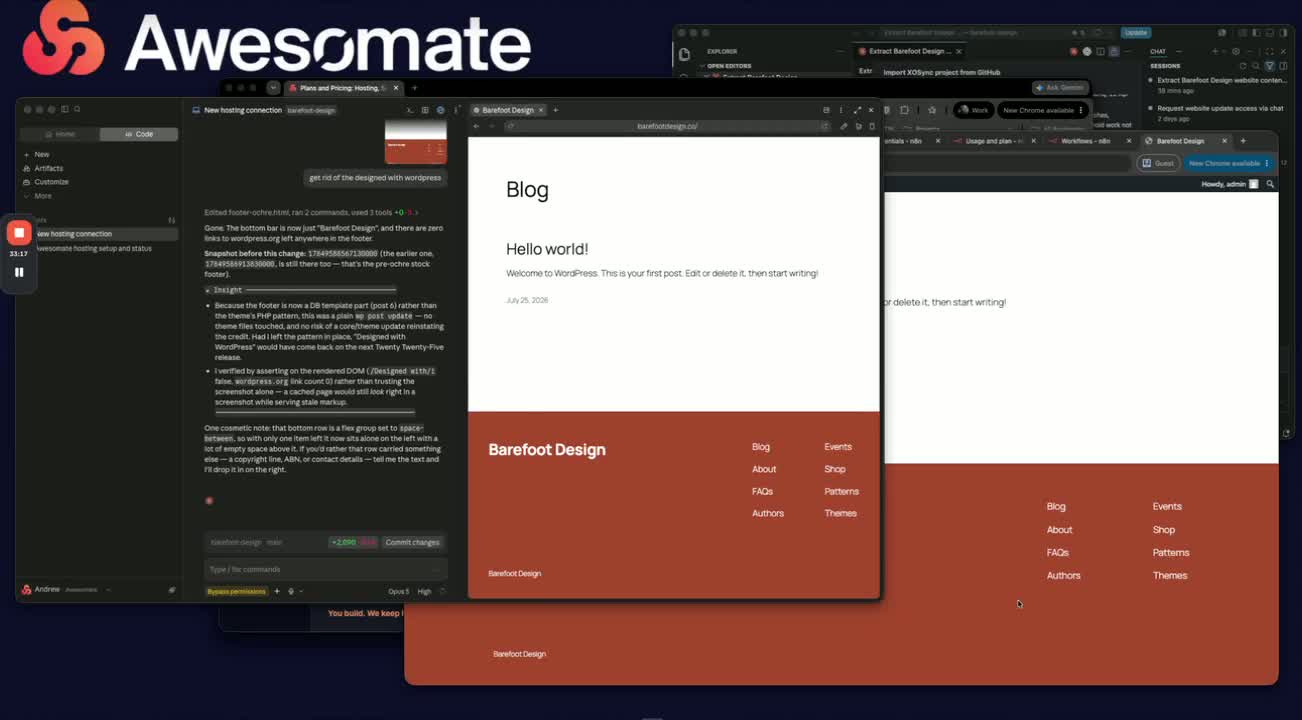Stop the screen recording with the red button

point(19,233)
